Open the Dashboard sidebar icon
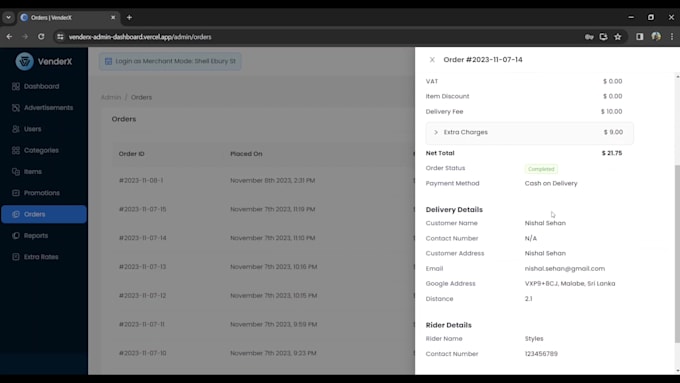 click(x=16, y=86)
